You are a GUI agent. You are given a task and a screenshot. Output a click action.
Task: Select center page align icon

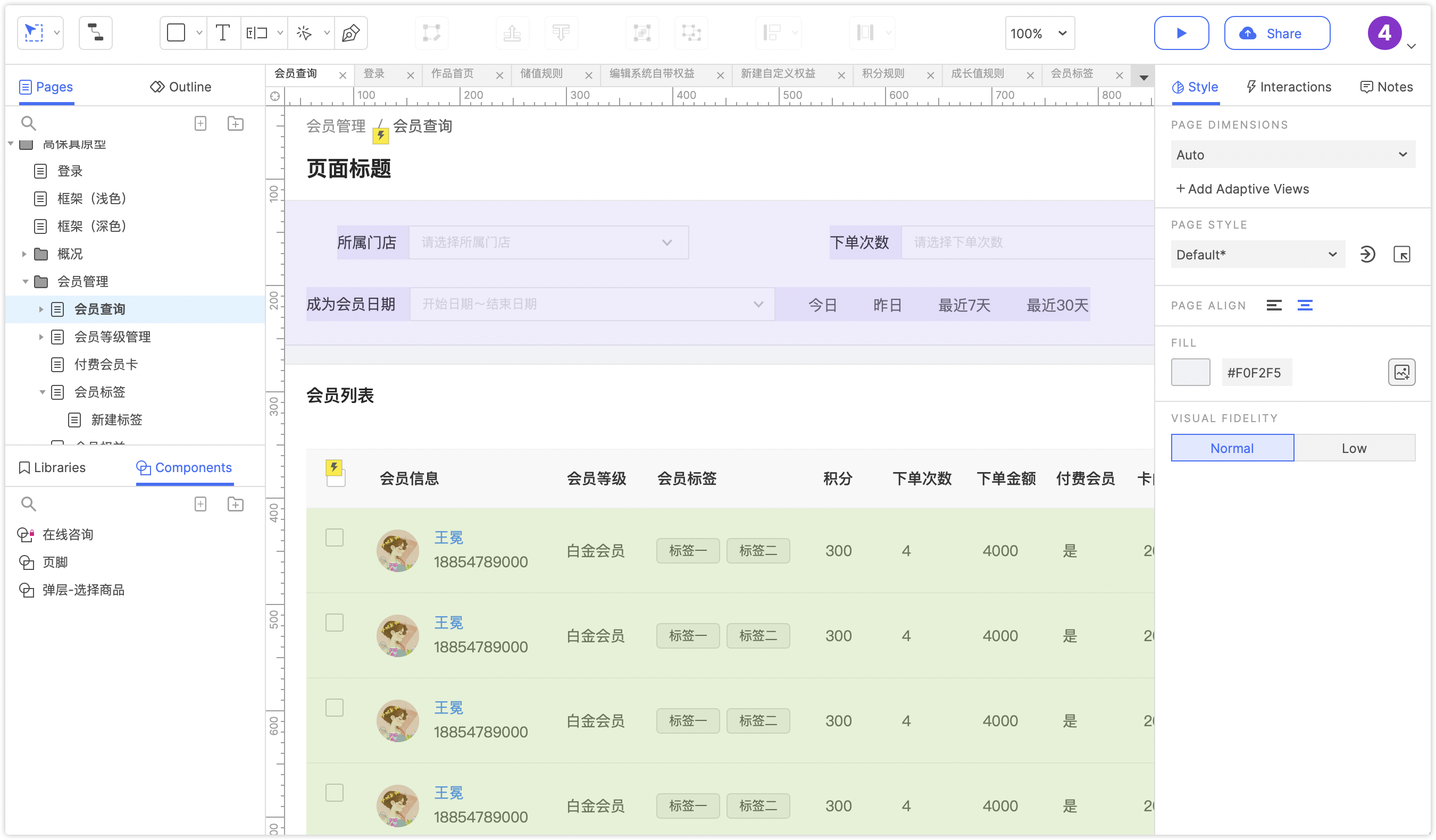pos(1305,306)
